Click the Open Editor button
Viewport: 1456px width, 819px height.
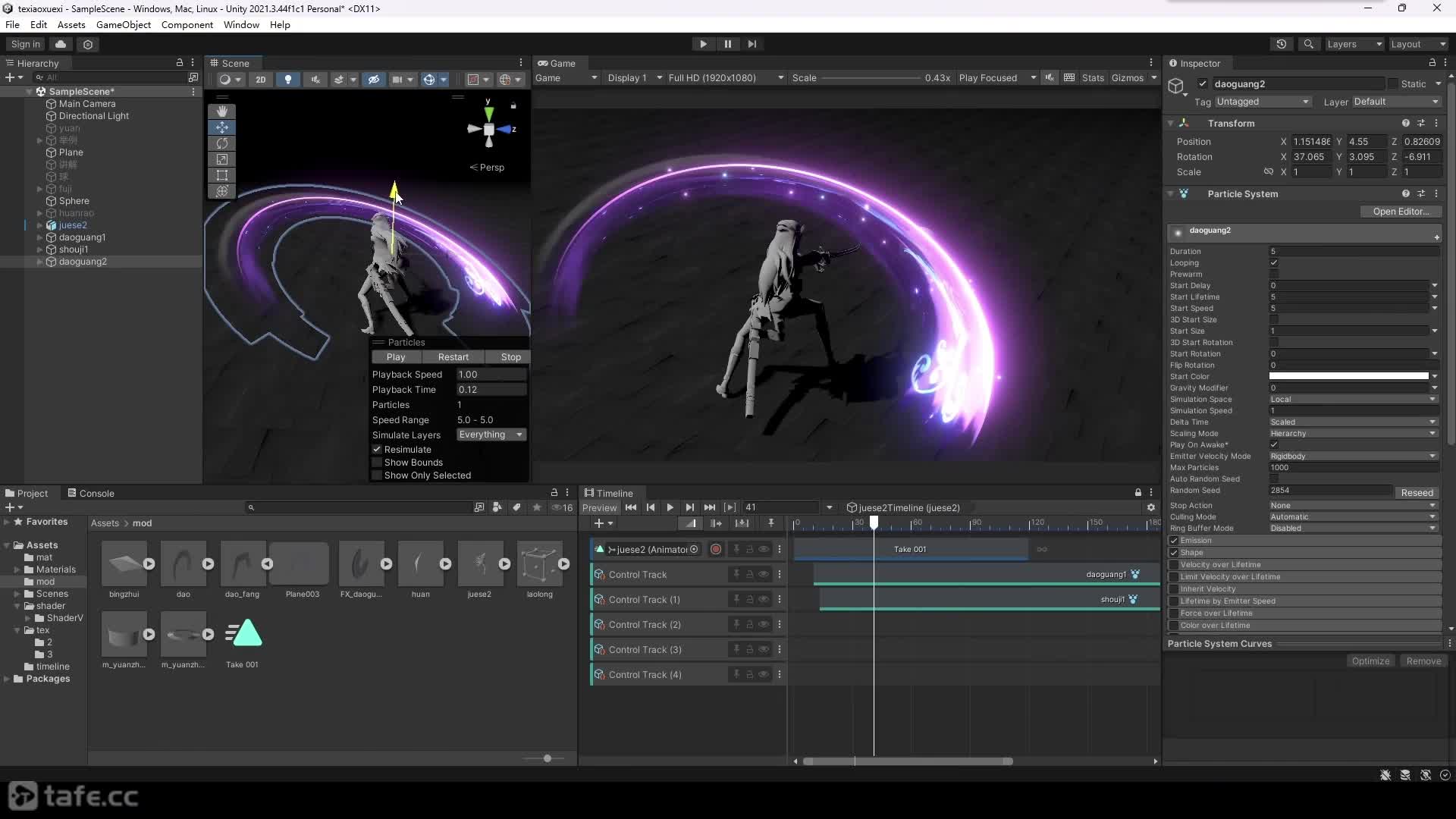[1400, 212]
